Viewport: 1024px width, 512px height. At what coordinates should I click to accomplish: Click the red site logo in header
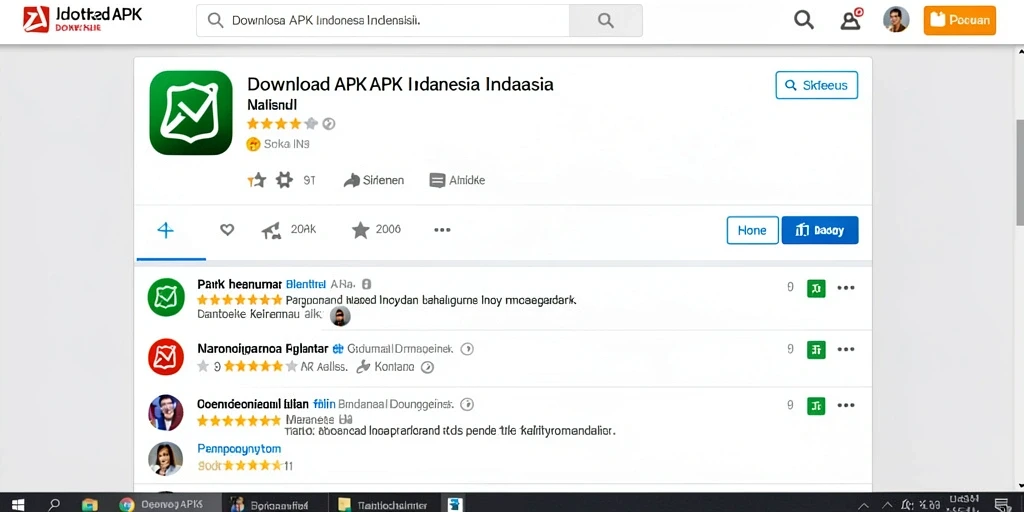[36, 19]
